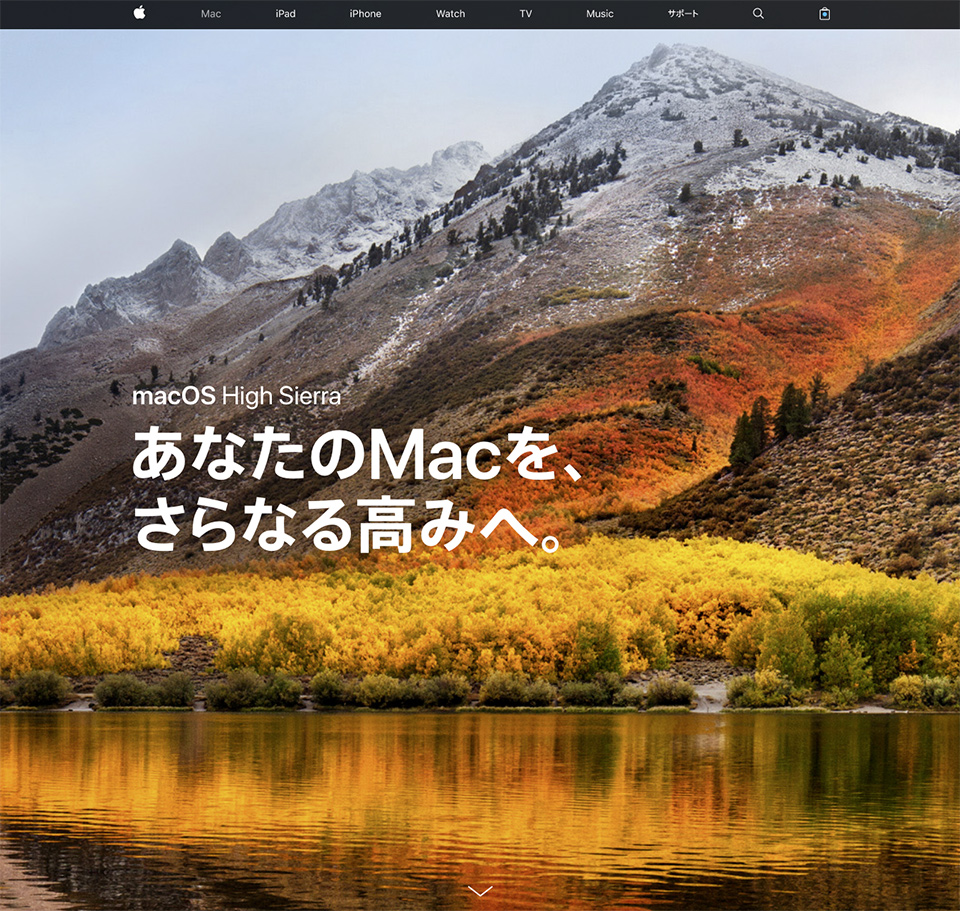Open the shopping bag icon

825,13
